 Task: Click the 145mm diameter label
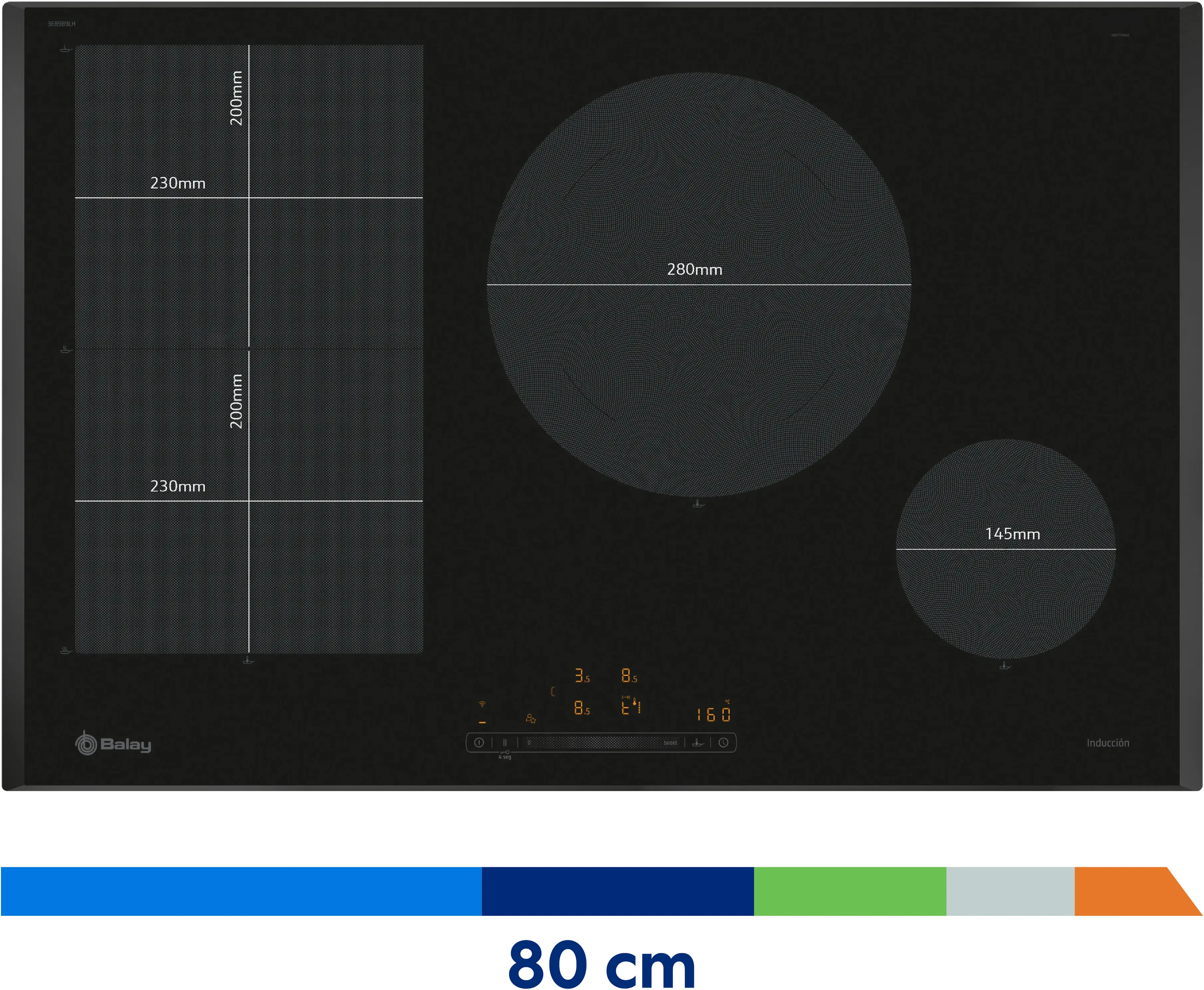coord(1012,534)
